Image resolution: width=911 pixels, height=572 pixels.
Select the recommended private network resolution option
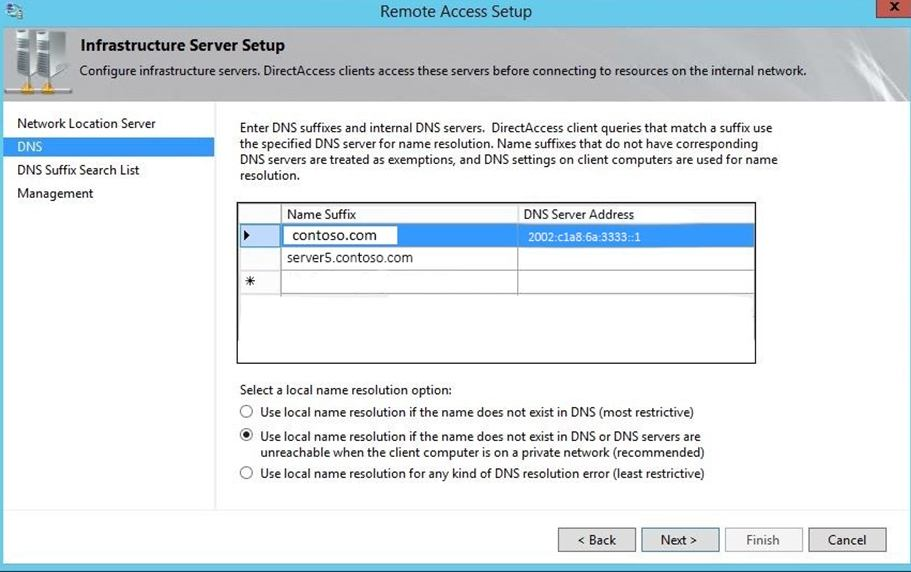pyautogui.click(x=247, y=436)
